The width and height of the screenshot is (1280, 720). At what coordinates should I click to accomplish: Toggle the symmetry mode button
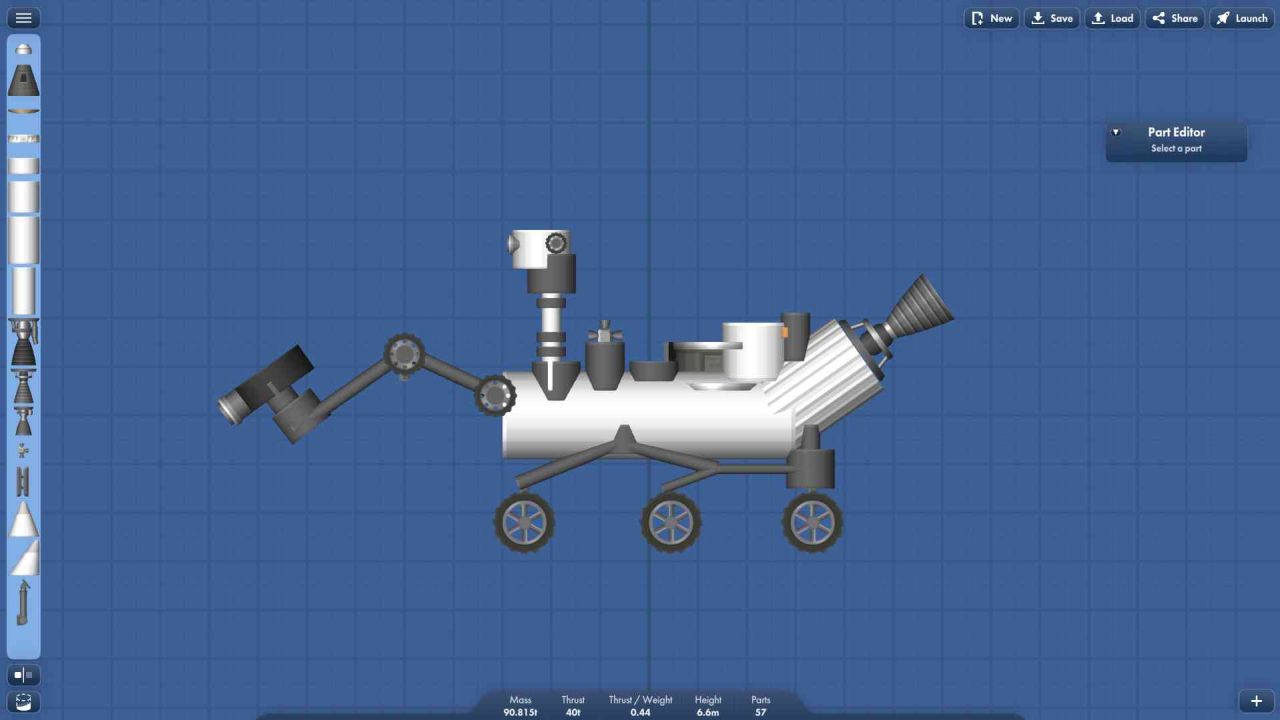point(24,675)
